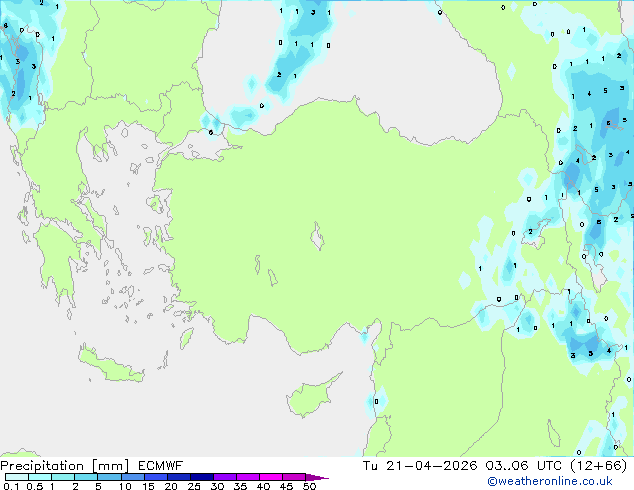Click the 0.5–1 mm legend color swatch
634x490 pixels.
click(40, 477)
